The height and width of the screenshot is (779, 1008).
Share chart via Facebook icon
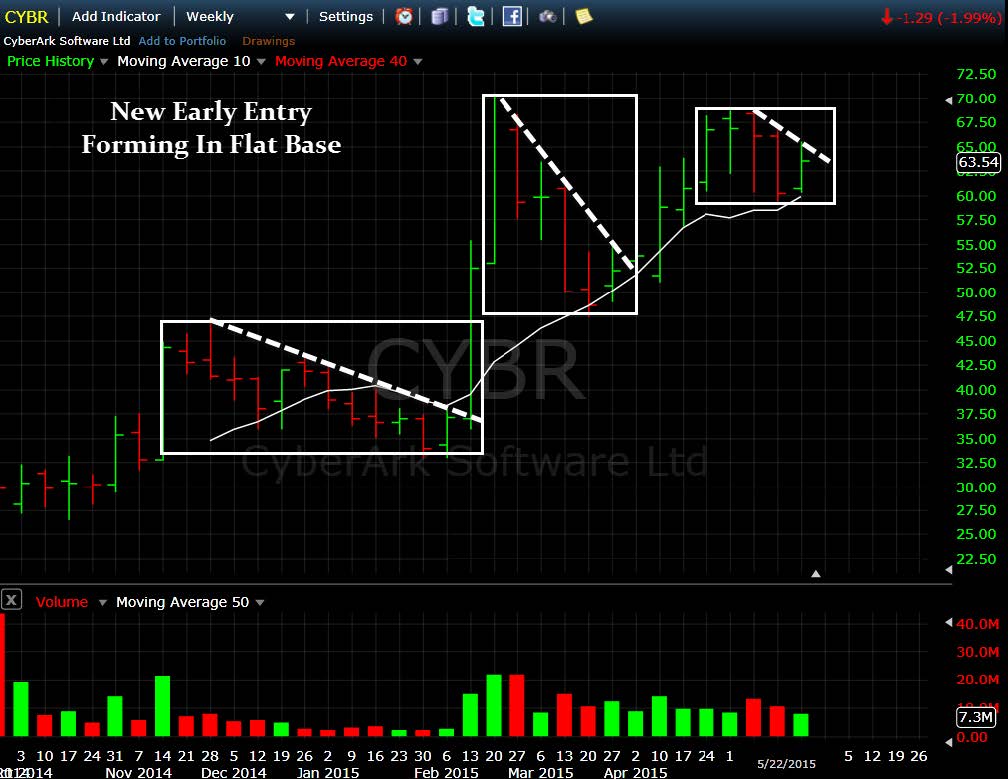click(x=512, y=16)
